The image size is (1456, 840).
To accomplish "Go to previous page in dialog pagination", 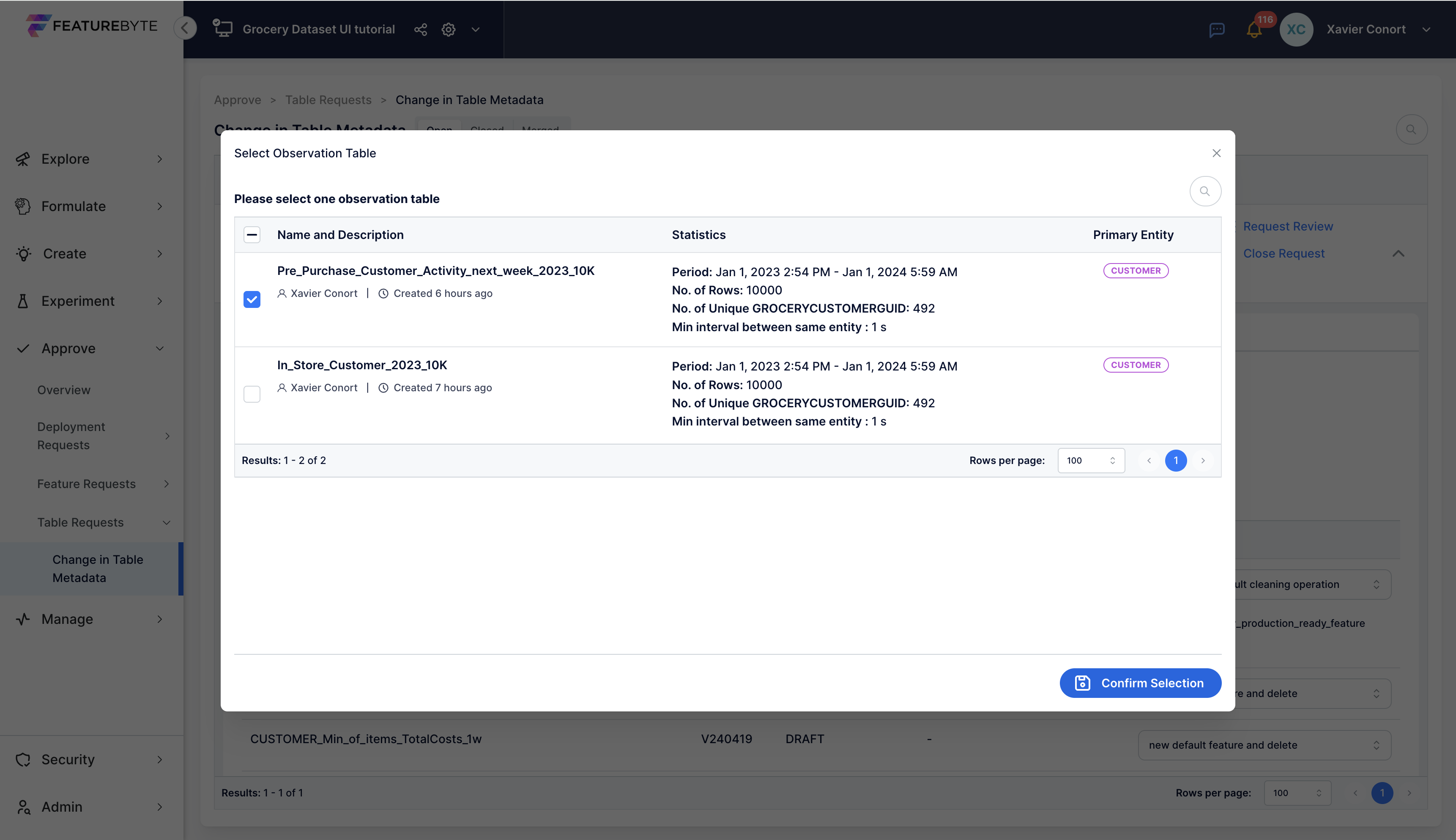I will 1149,460.
